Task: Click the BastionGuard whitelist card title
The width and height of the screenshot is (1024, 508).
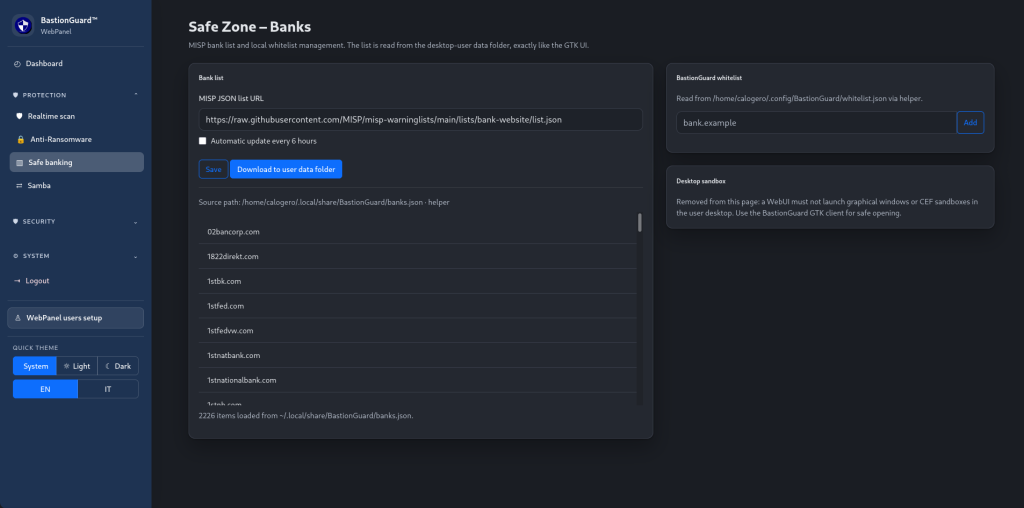Action: (709, 78)
